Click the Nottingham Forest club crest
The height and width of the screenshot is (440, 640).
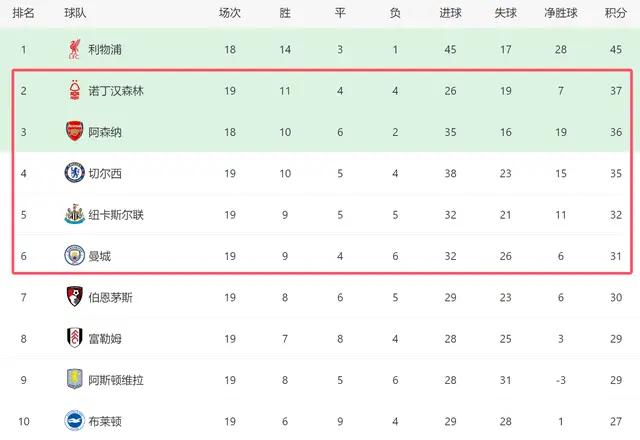coord(74,90)
